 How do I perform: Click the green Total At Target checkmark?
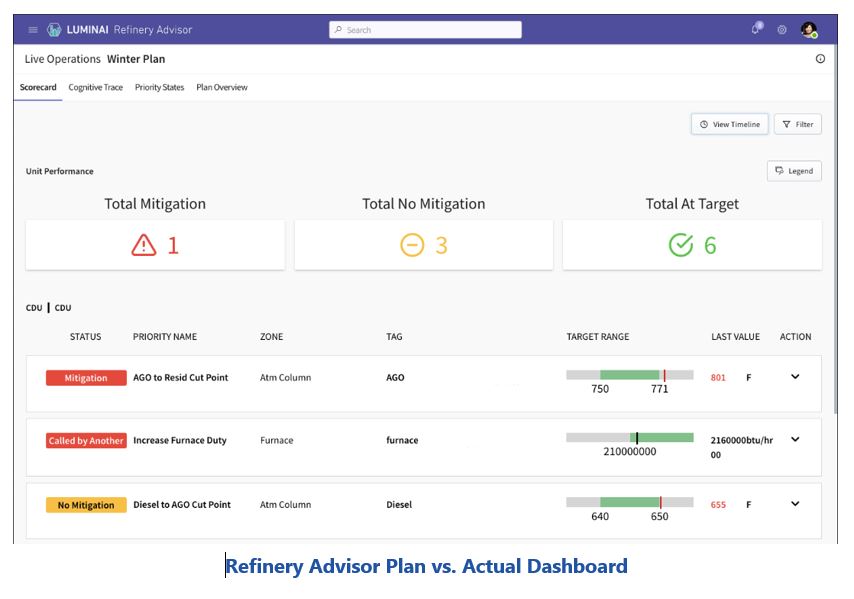coord(681,245)
